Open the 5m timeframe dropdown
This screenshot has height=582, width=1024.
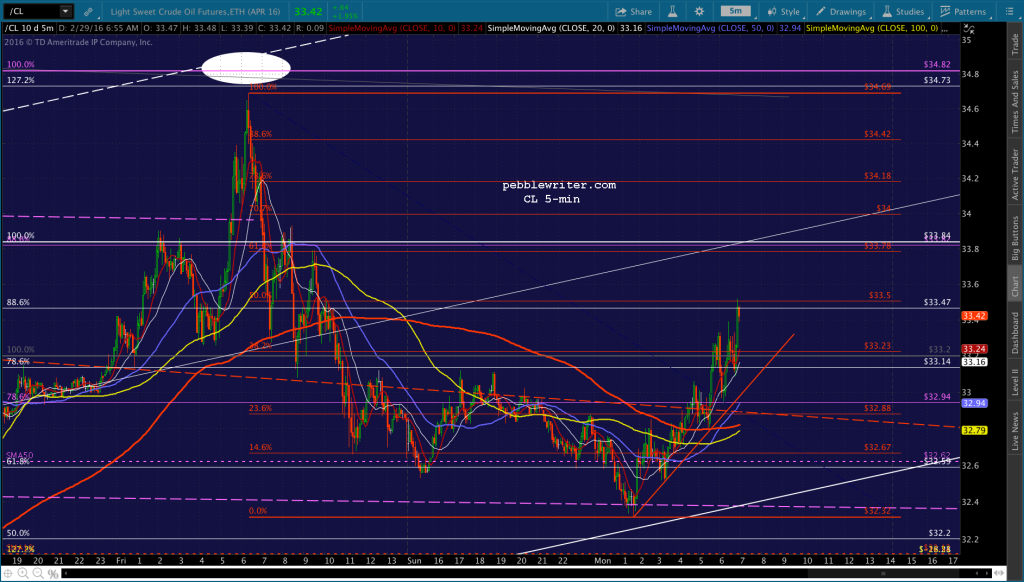coord(735,11)
